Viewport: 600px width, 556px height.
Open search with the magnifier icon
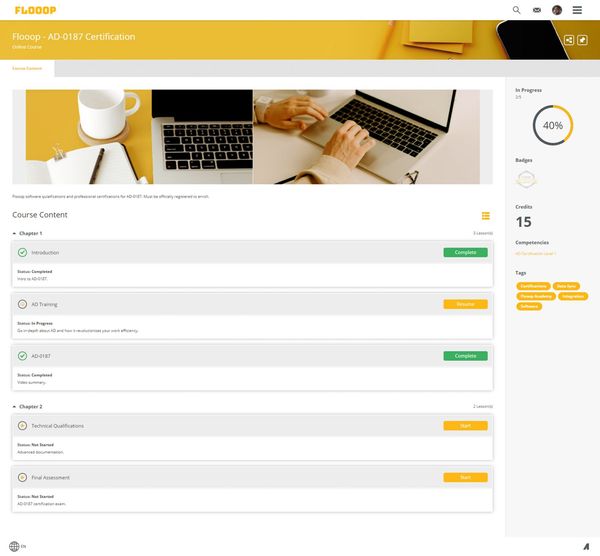(x=517, y=10)
